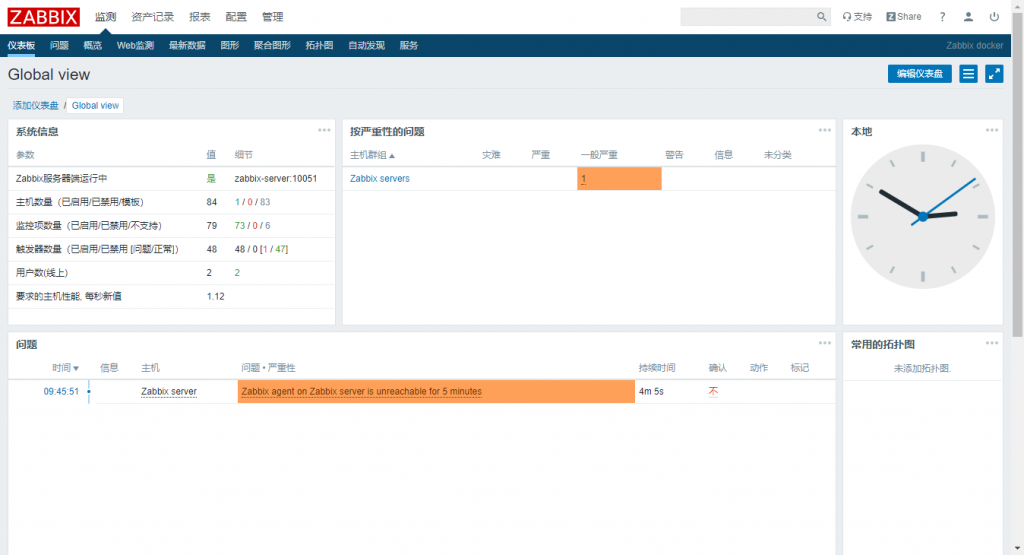Click the 触发器数量 parameter row label
1024x555 pixels.
pyautogui.click(x=97, y=249)
